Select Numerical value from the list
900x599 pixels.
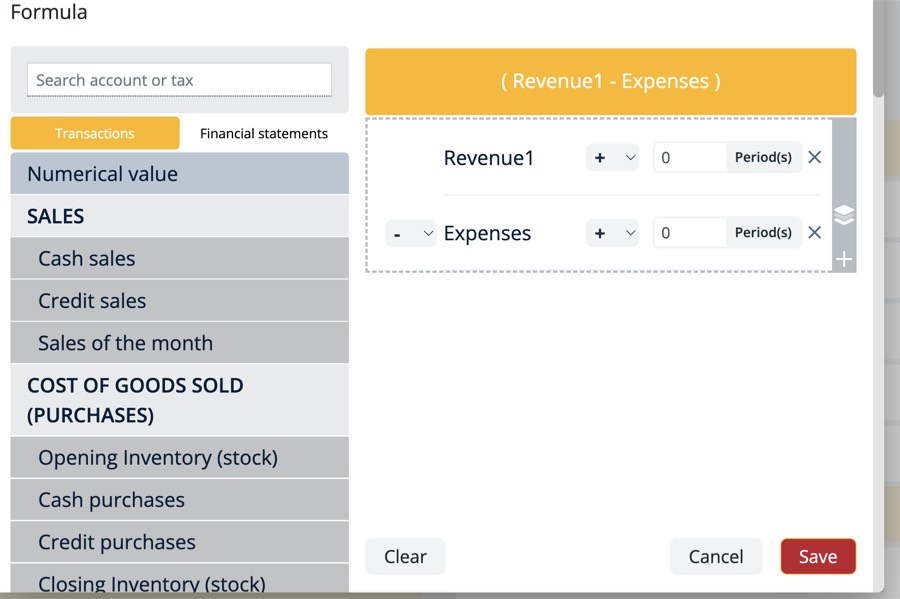(180, 173)
